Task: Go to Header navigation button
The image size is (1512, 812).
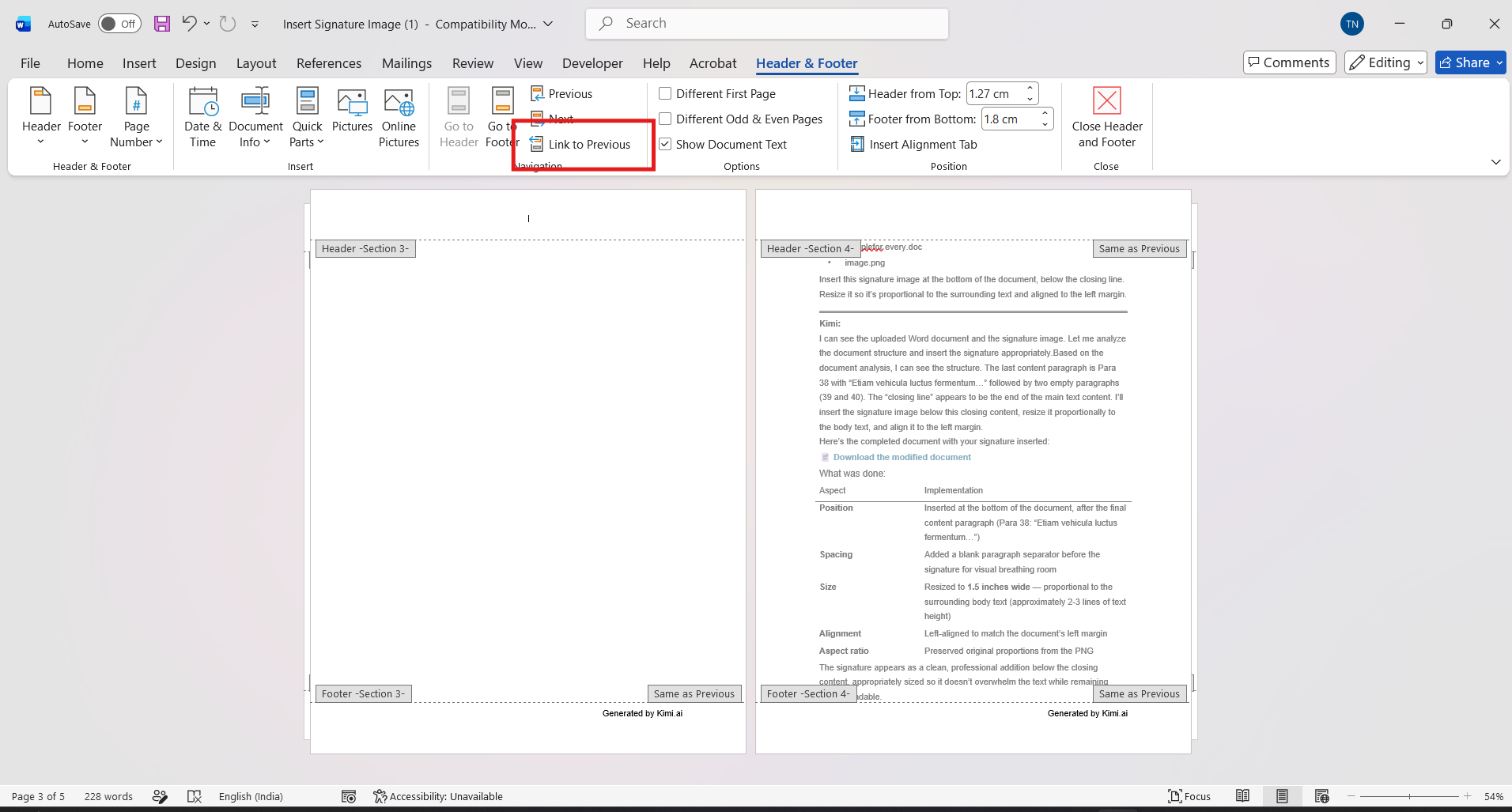Action: (x=459, y=117)
